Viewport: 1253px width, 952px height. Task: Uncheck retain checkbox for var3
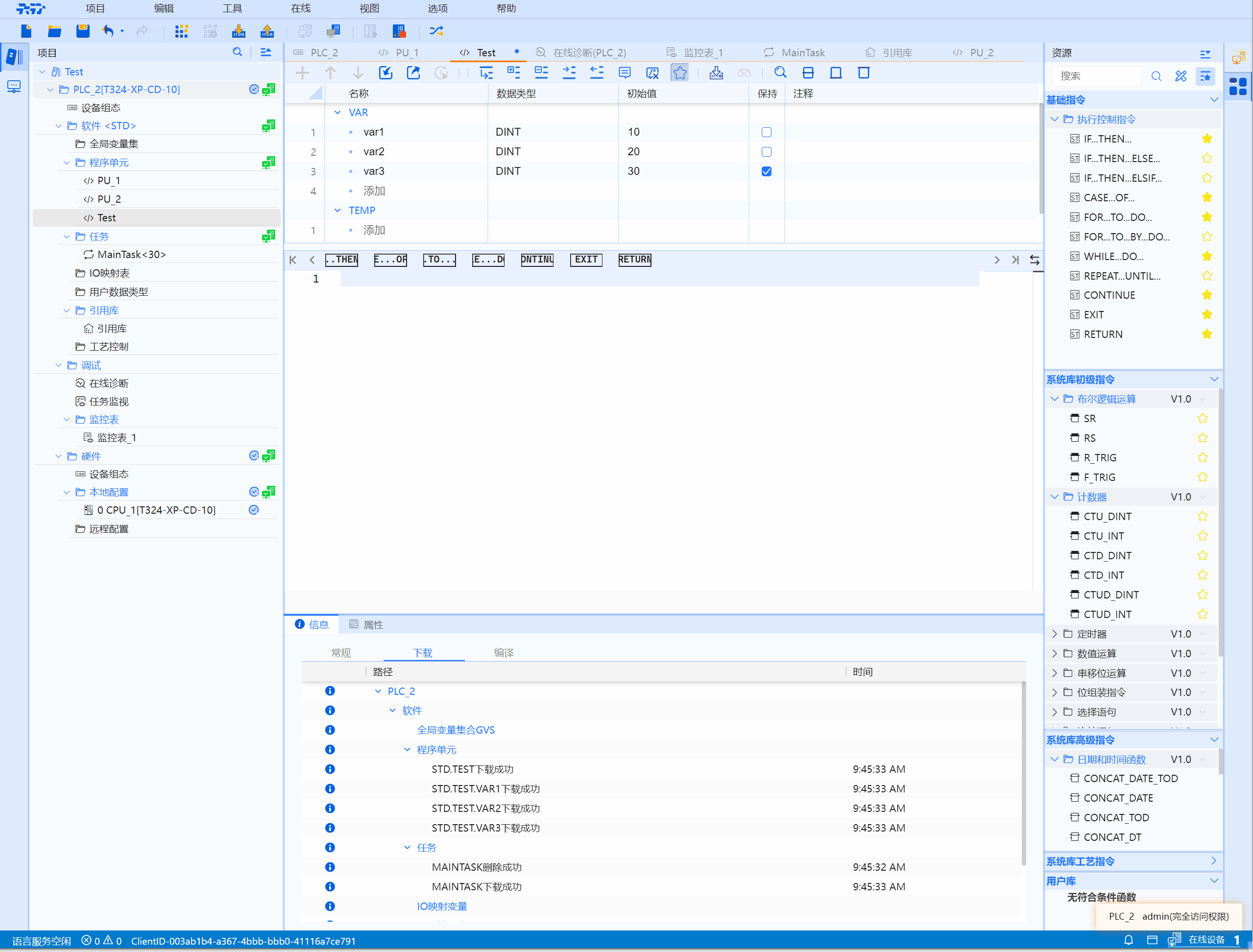click(x=766, y=171)
